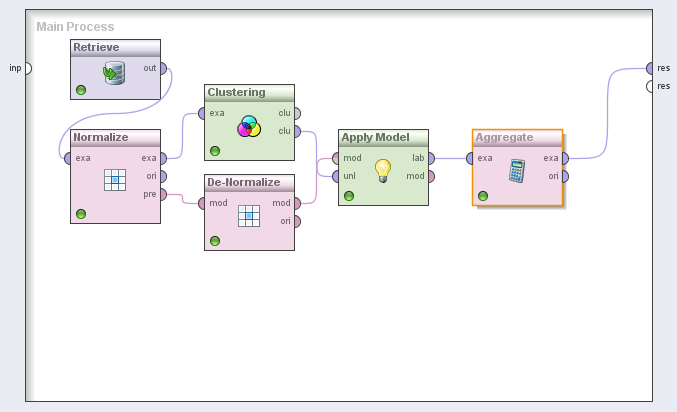Click the process inp port on left edge
The image size is (677, 412).
pos(27,68)
